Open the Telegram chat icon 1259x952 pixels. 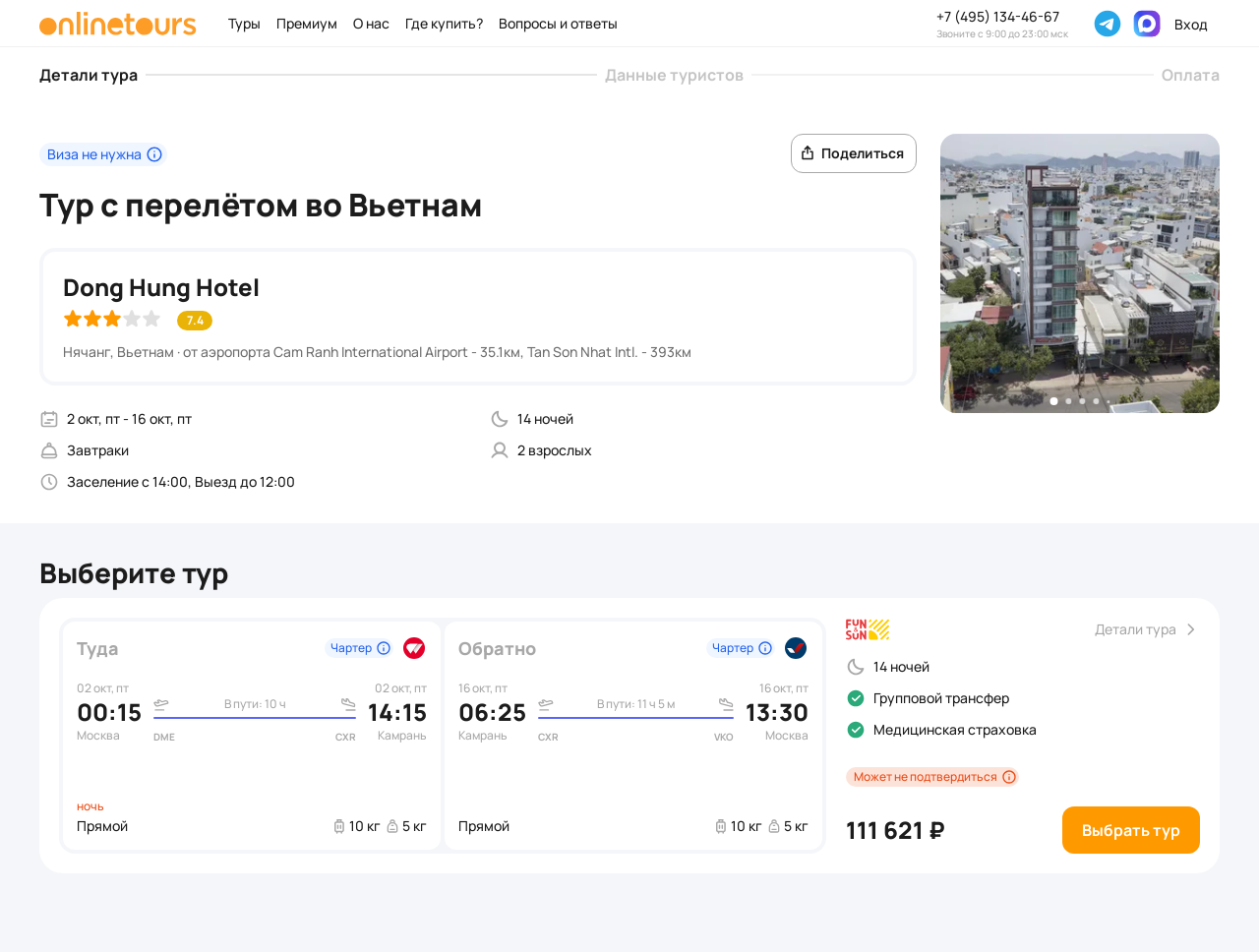tap(1108, 24)
